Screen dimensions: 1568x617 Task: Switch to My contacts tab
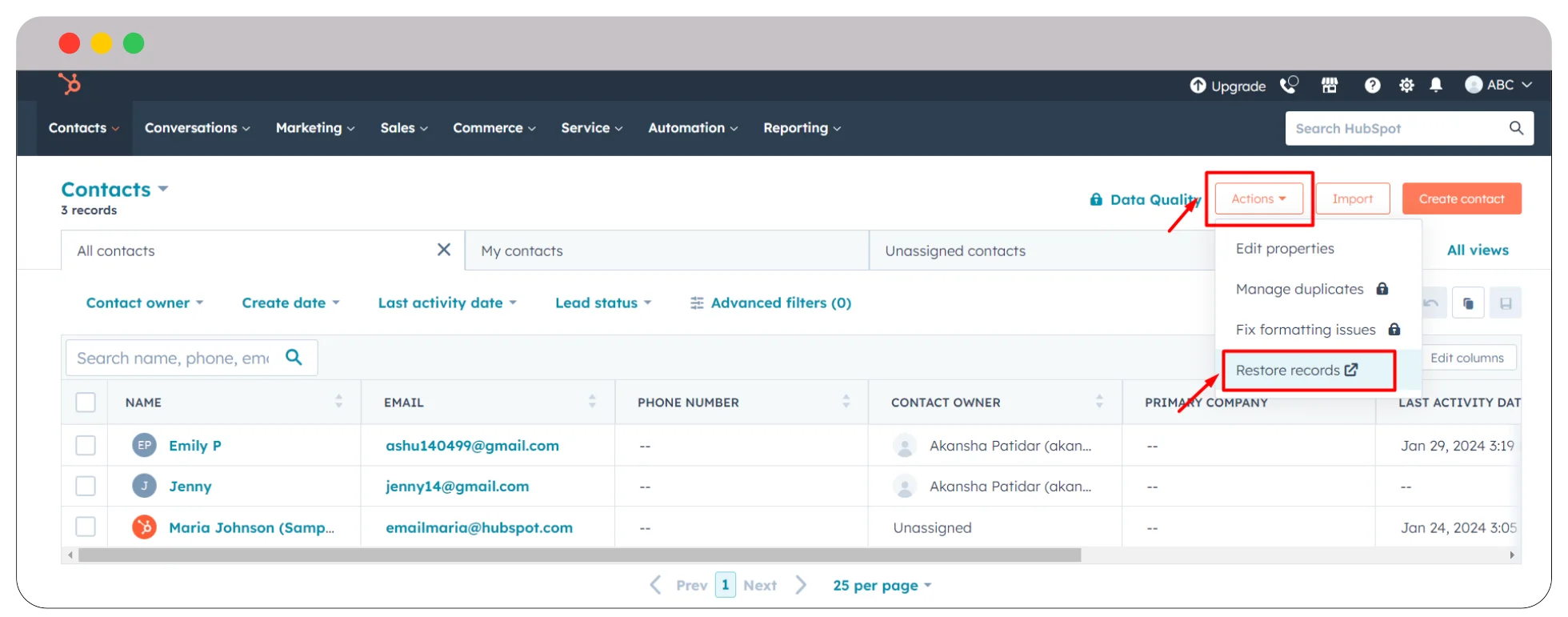coord(666,250)
